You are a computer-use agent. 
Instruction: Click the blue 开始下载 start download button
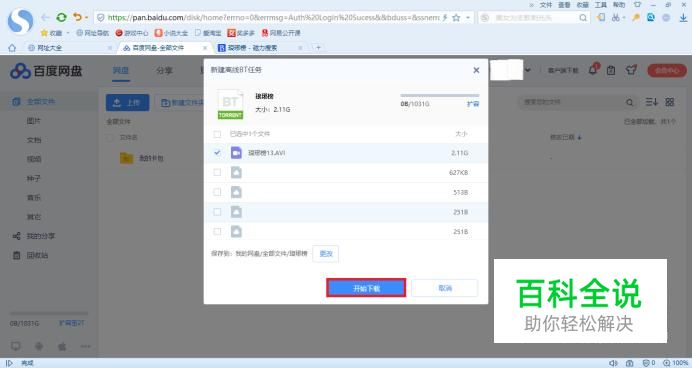click(366, 288)
